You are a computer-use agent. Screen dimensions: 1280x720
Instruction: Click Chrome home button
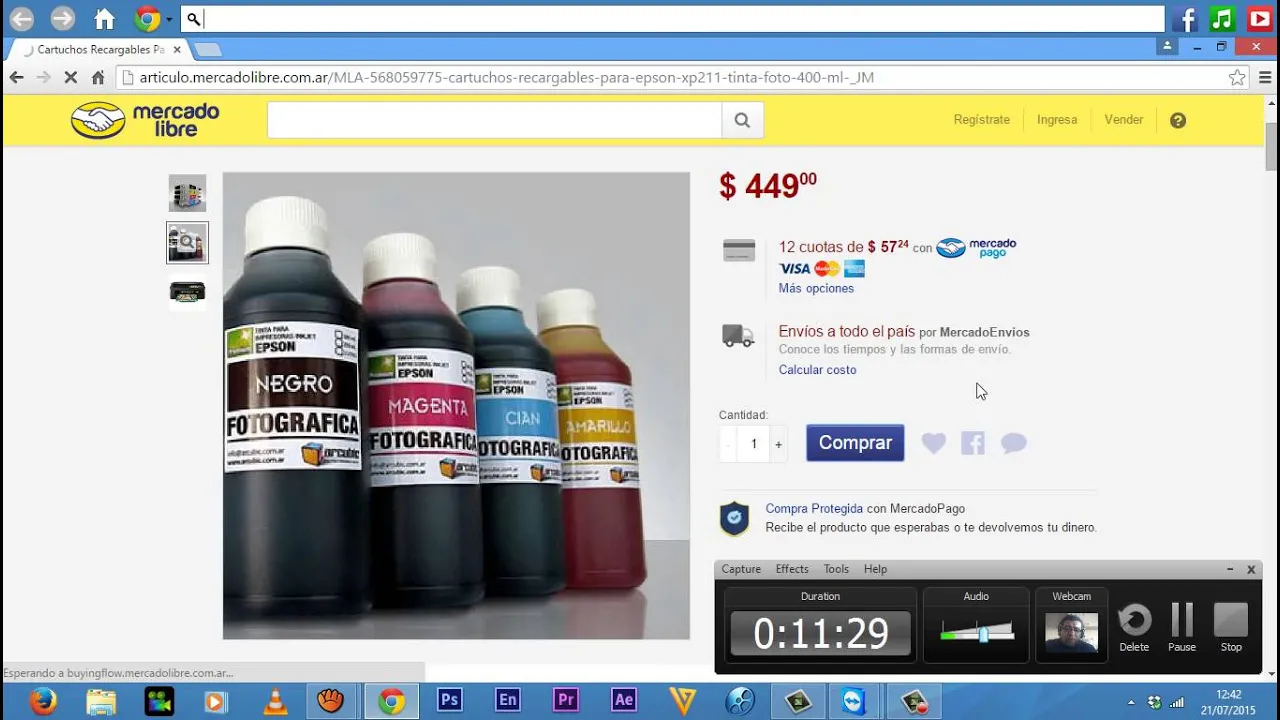tap(98, 77)
